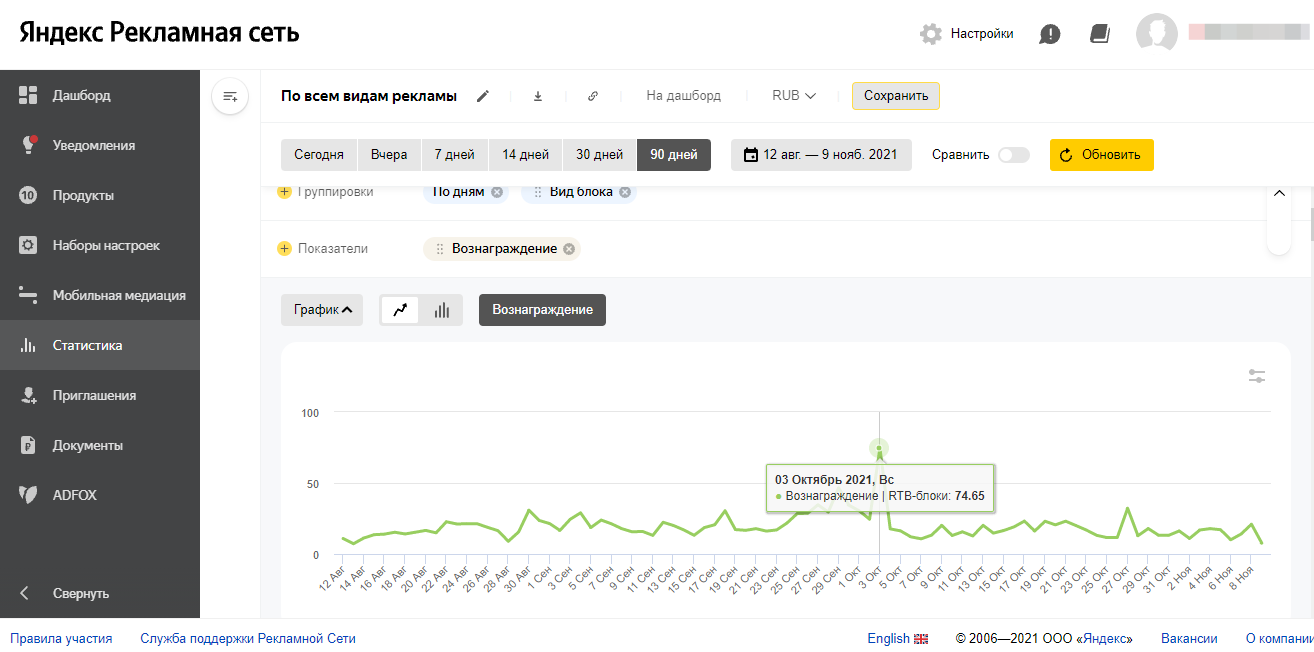Open Статистика in the sidebar
Viewport: 1314px width, 652px height.
[x=88, y=346]
